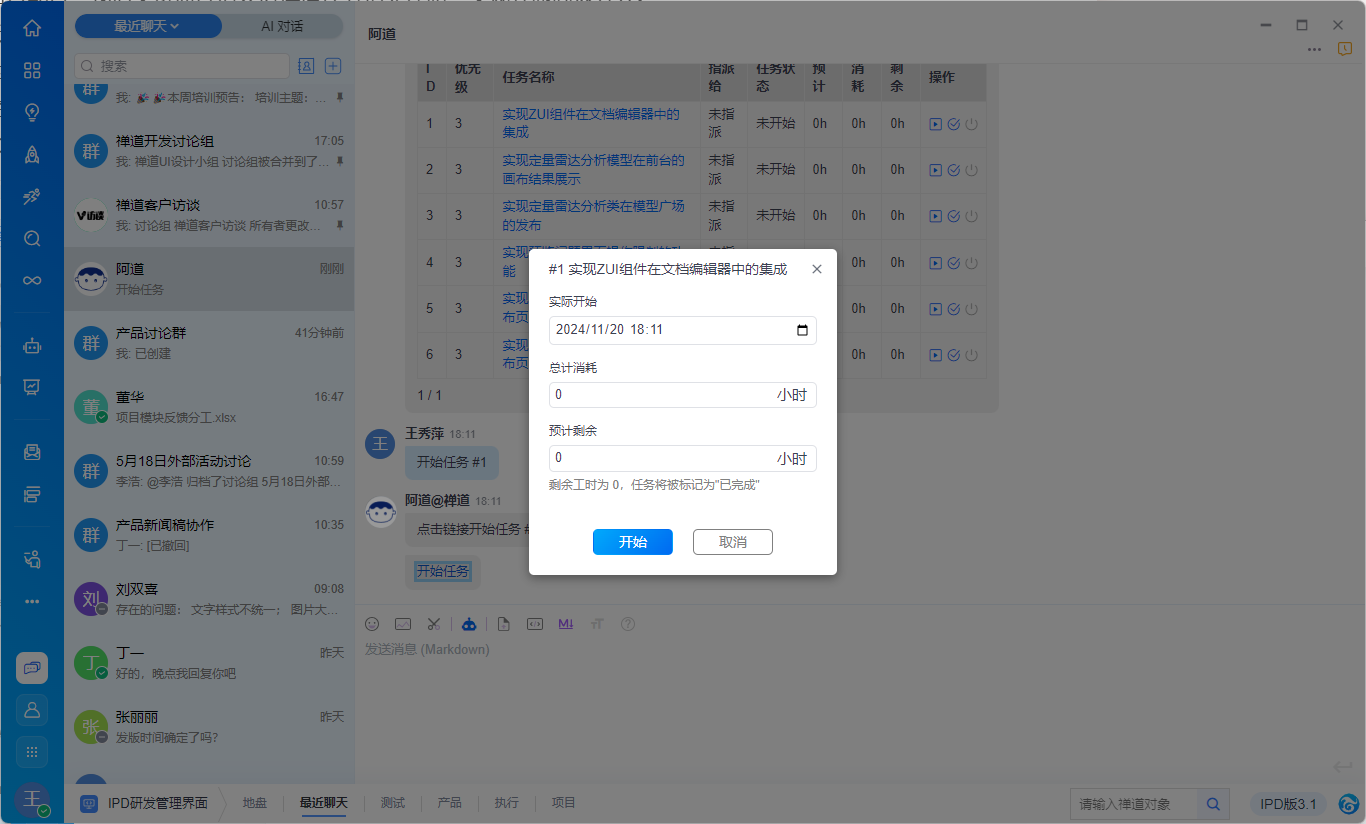Click the emoji icon in message toolbar
Screen dimensions: 1366x824
click(372, 624)
